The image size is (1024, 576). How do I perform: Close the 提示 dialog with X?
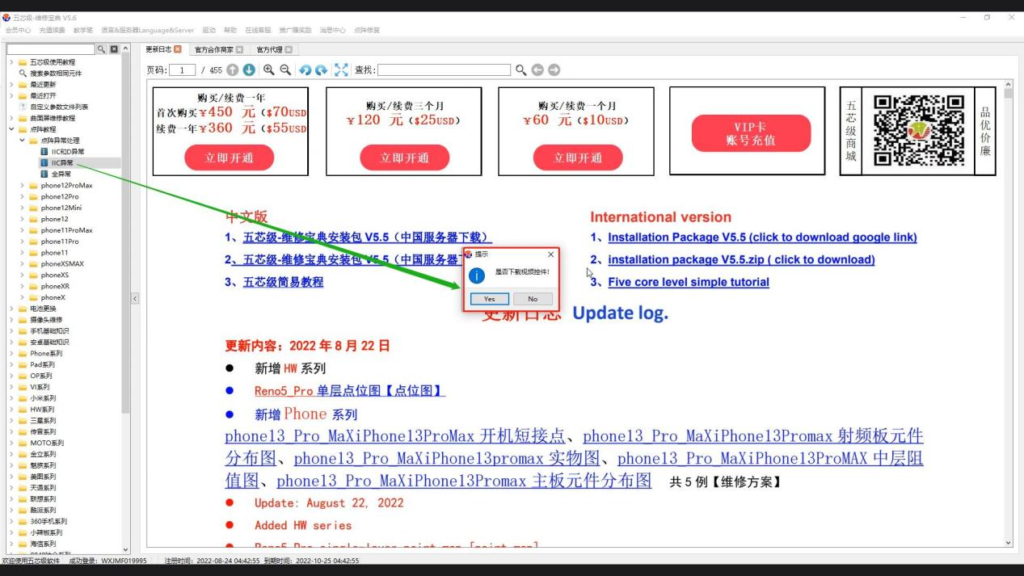(551, 254)
